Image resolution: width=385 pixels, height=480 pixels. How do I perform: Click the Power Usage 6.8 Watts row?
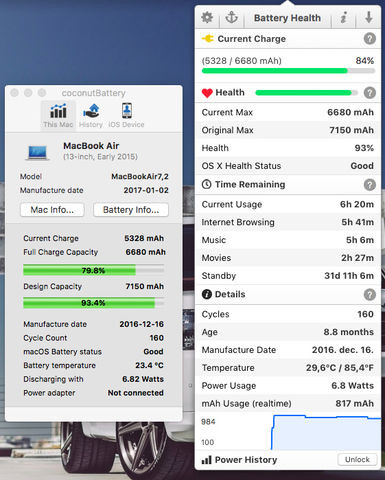288,386
